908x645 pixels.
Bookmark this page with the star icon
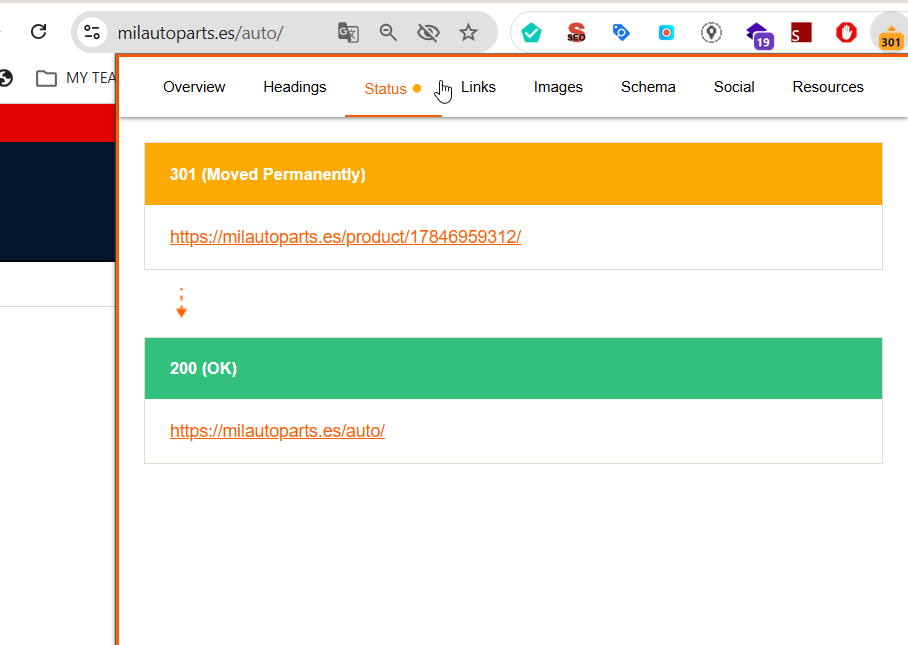click(x=468, y=32)
